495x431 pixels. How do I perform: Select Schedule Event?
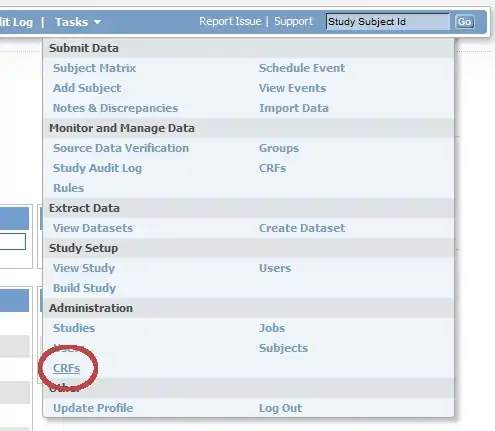tap(302, 68)
